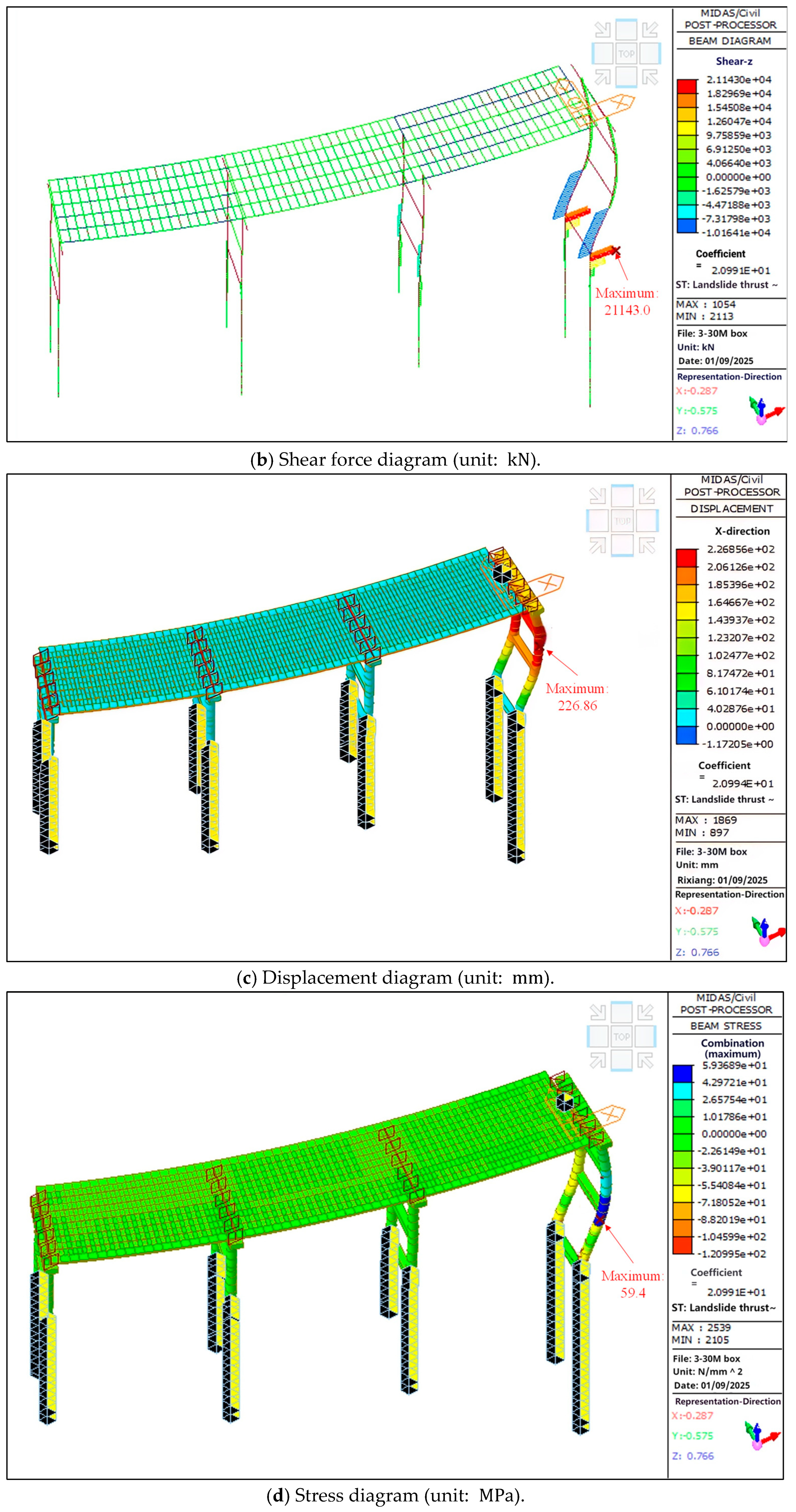Pick the blue swatch beside -1.17205e+00
The height and width of the screenshot is (1512, 796).
(686, 735)
